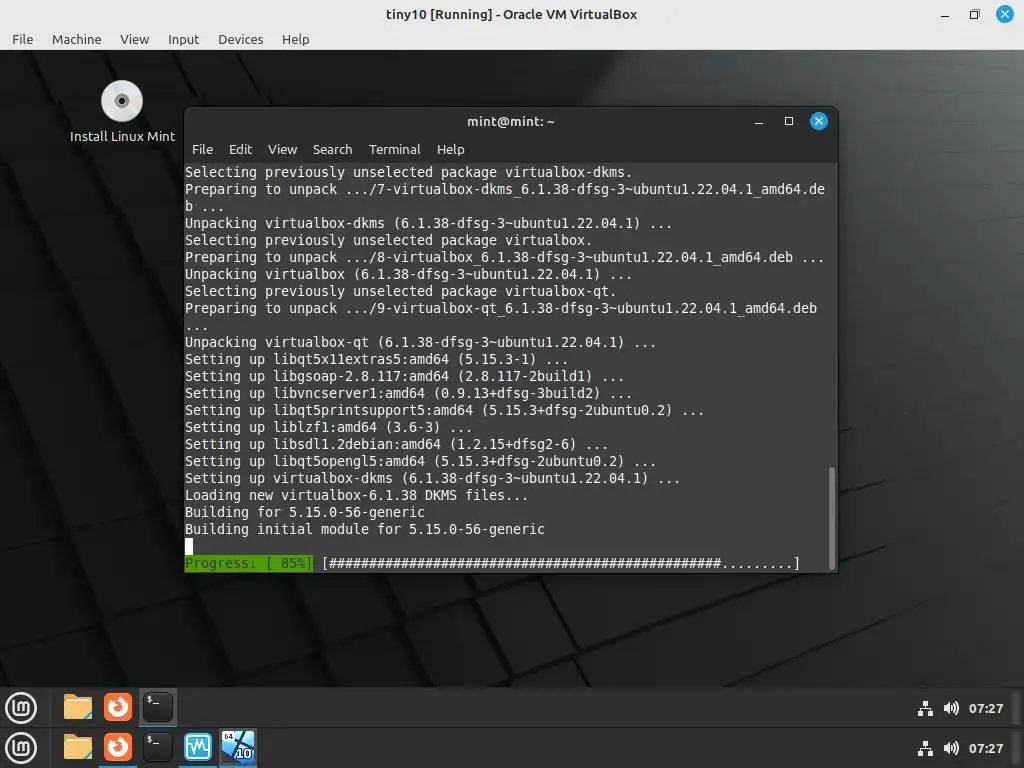Click the terminal title mint@mint: ~
The width and height of the screenshot is (1024, 768).
pos(511,121)
